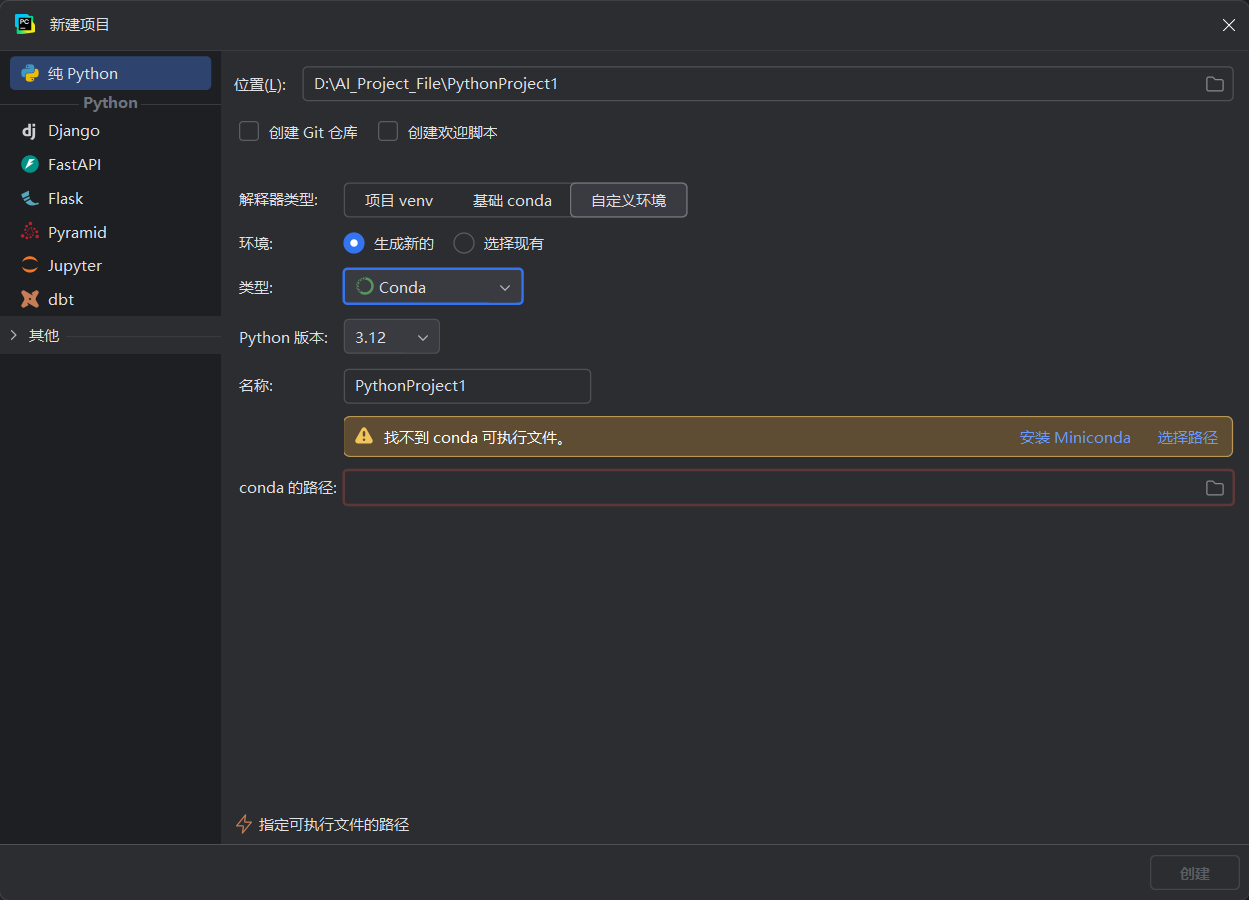Click the 名称 PythonProject1 field
The width and height of the screenshot is (1249, 900).
[467, 386]
